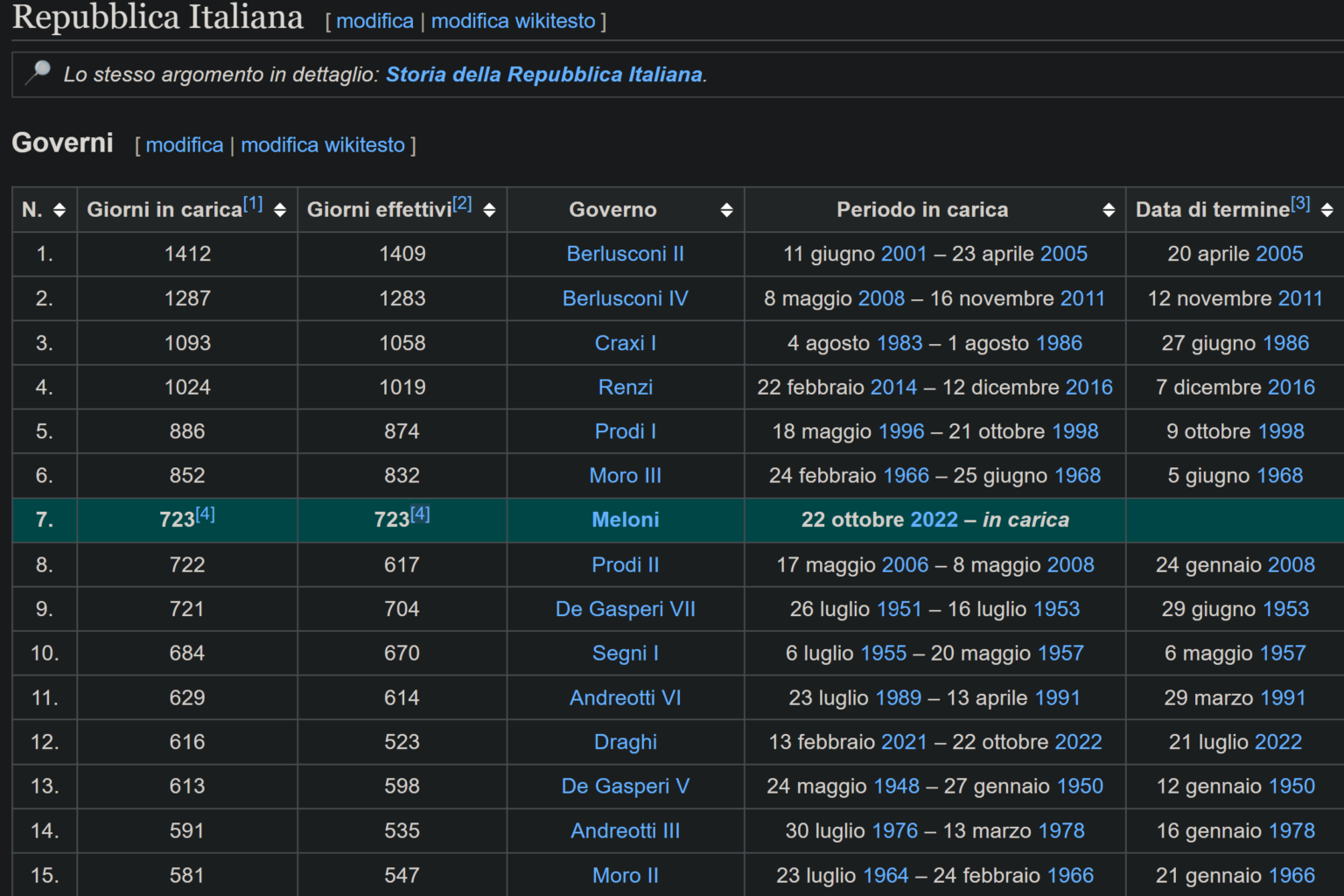Open the Prodi I government link
Screen dimensions: 1344x896
pyautogui.click(x=626, y=431)
